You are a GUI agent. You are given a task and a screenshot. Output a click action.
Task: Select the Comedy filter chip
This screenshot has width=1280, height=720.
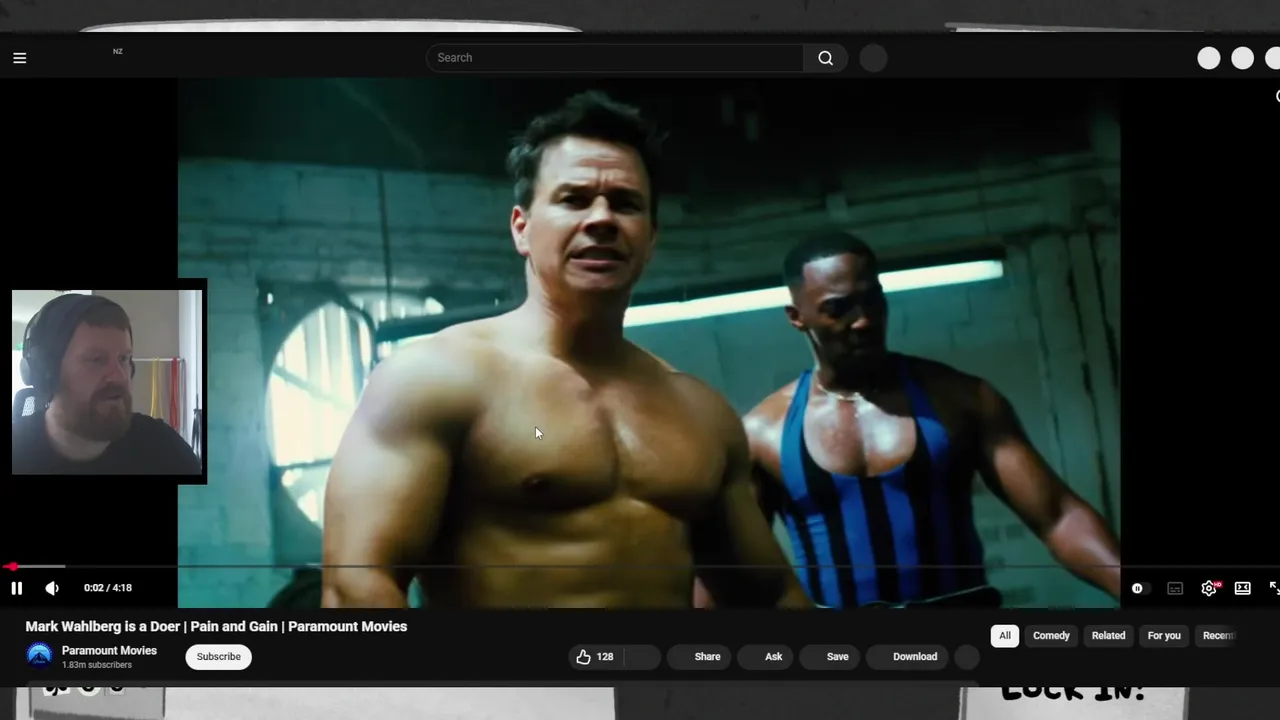point(1051,636)
